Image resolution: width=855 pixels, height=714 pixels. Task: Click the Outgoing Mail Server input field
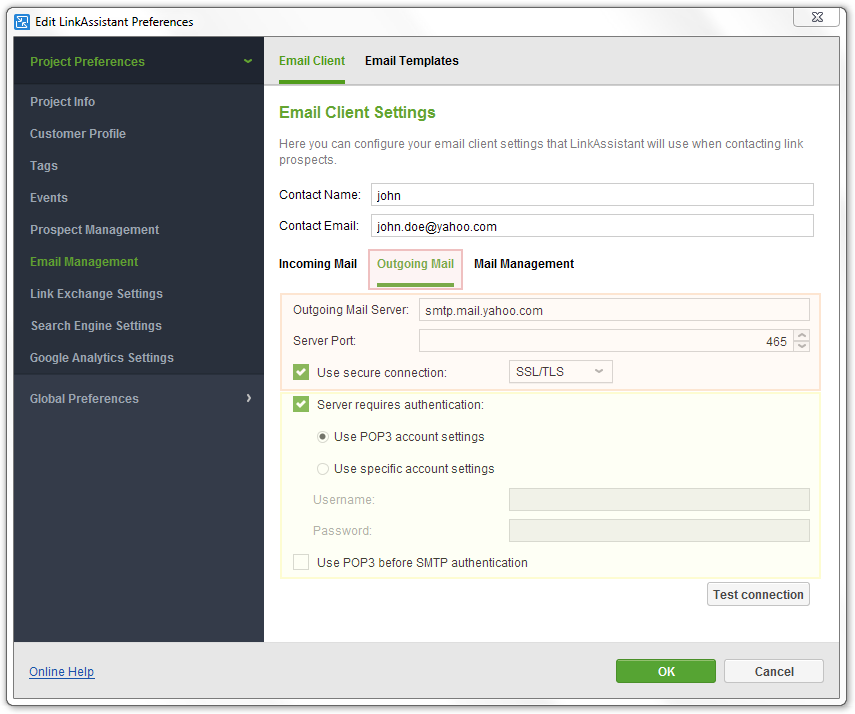(614, 310)
